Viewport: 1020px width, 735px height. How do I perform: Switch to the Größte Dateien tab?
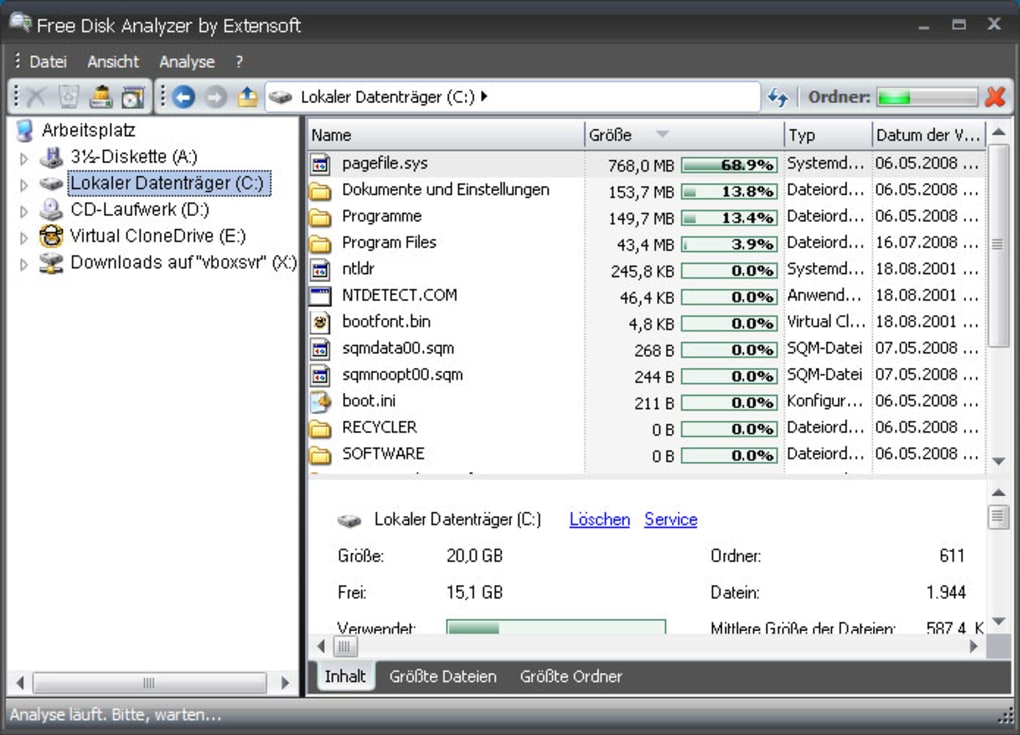point(442,676)
